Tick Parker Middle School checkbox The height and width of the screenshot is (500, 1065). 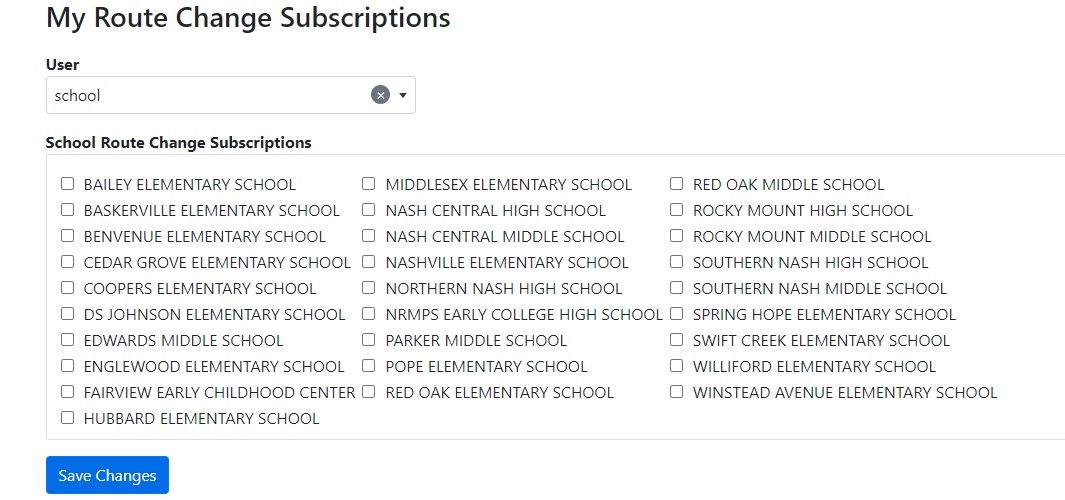(369, 340)
